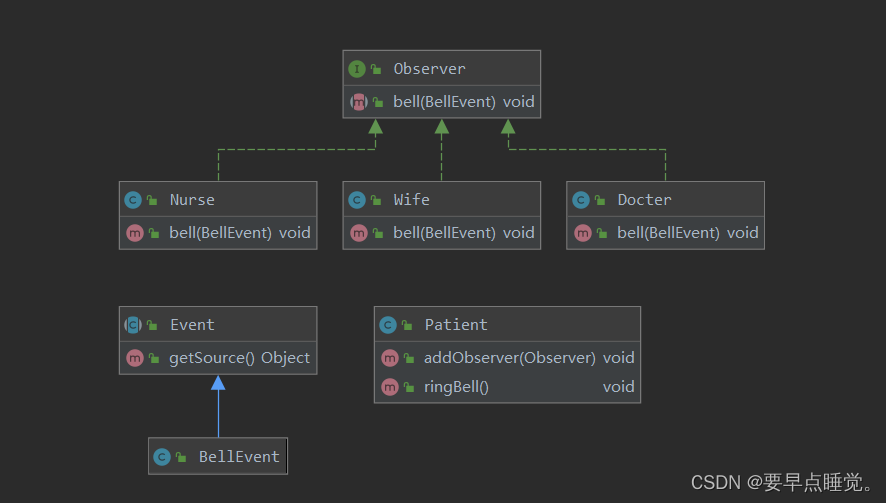886x503 pixels.
Task: Click the getSource method icon in Event
Action: [x=133, y=358]
